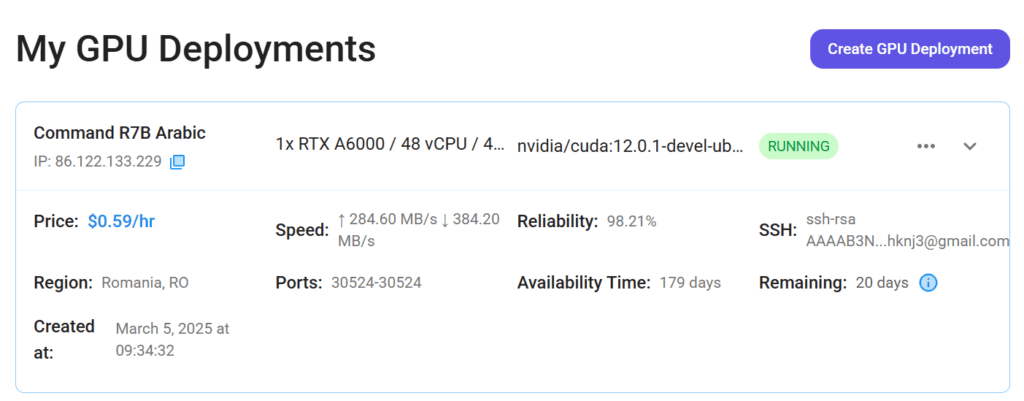Select the $0.59/hr price link
This screenshot has height=401, width=1024.
tap(121, 221)
